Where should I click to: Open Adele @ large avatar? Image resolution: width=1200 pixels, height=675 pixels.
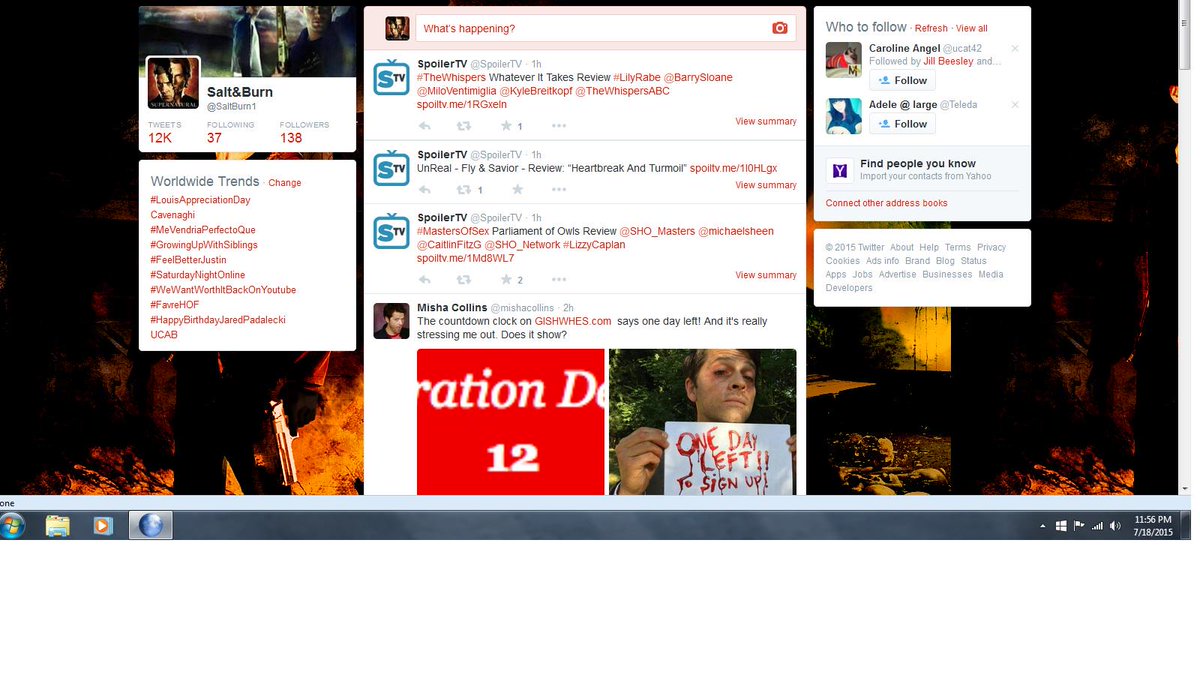click(x=843, y=116)
